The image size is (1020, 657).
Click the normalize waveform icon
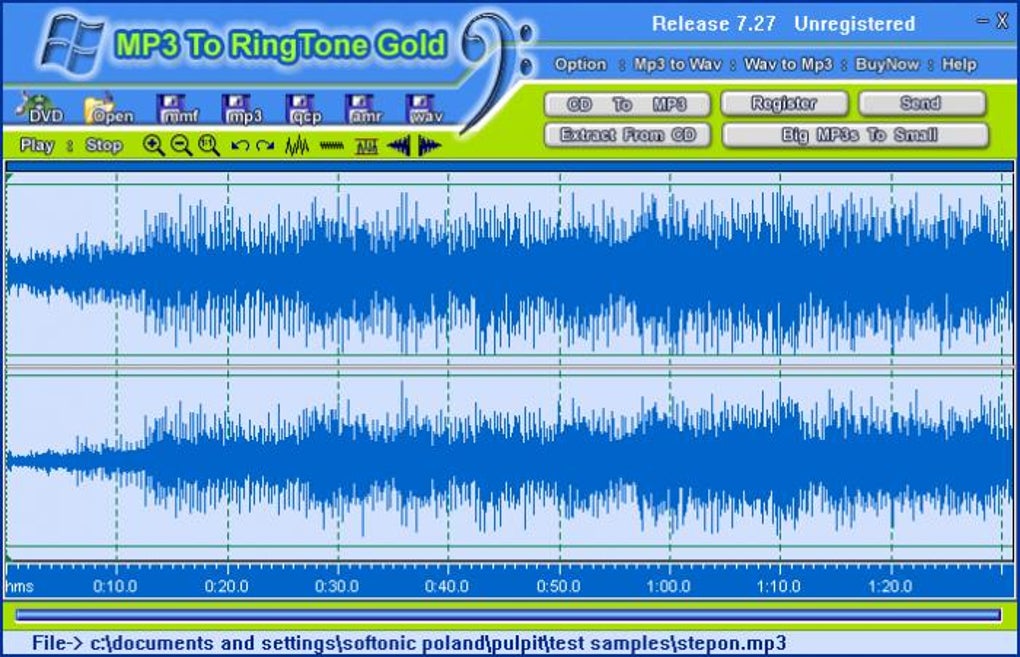point(367,146)
